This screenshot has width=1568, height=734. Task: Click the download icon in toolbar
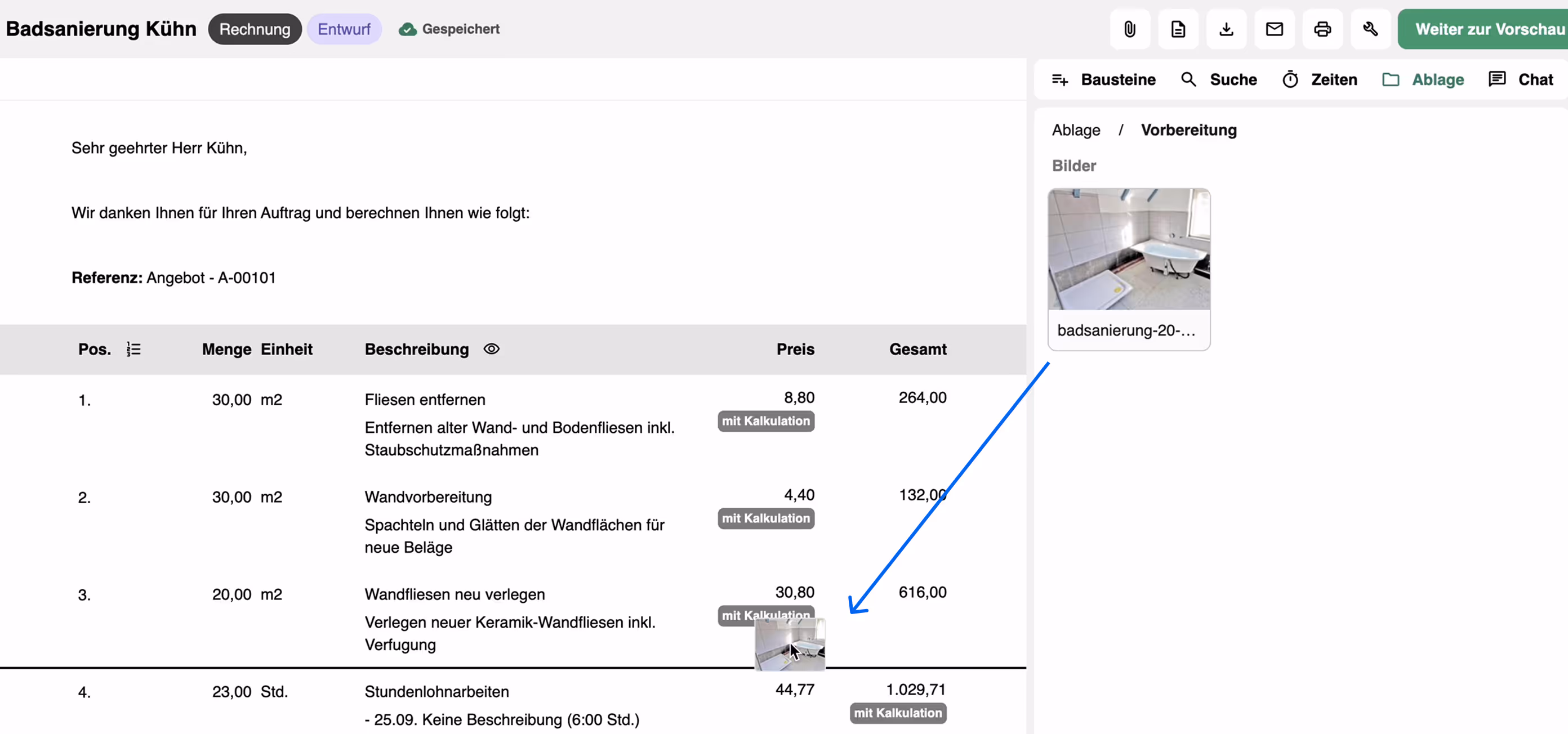pyautogui.click(x=1226, y=29)
